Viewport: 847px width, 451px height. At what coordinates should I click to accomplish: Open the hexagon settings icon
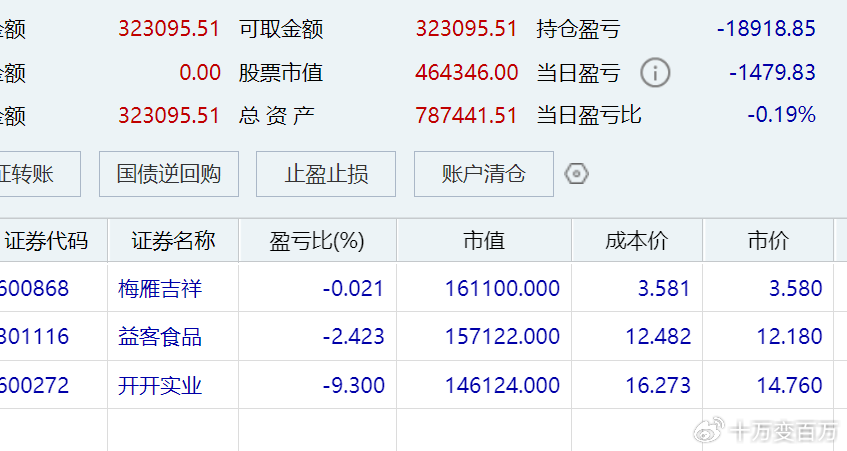coord(577,174)
